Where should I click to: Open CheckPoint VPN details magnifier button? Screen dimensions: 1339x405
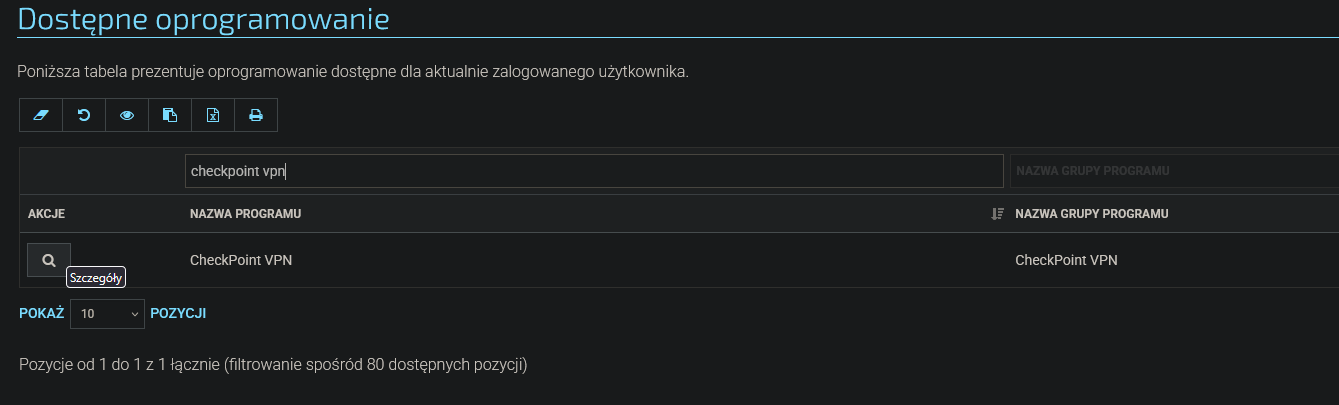(x=49, y=260)
